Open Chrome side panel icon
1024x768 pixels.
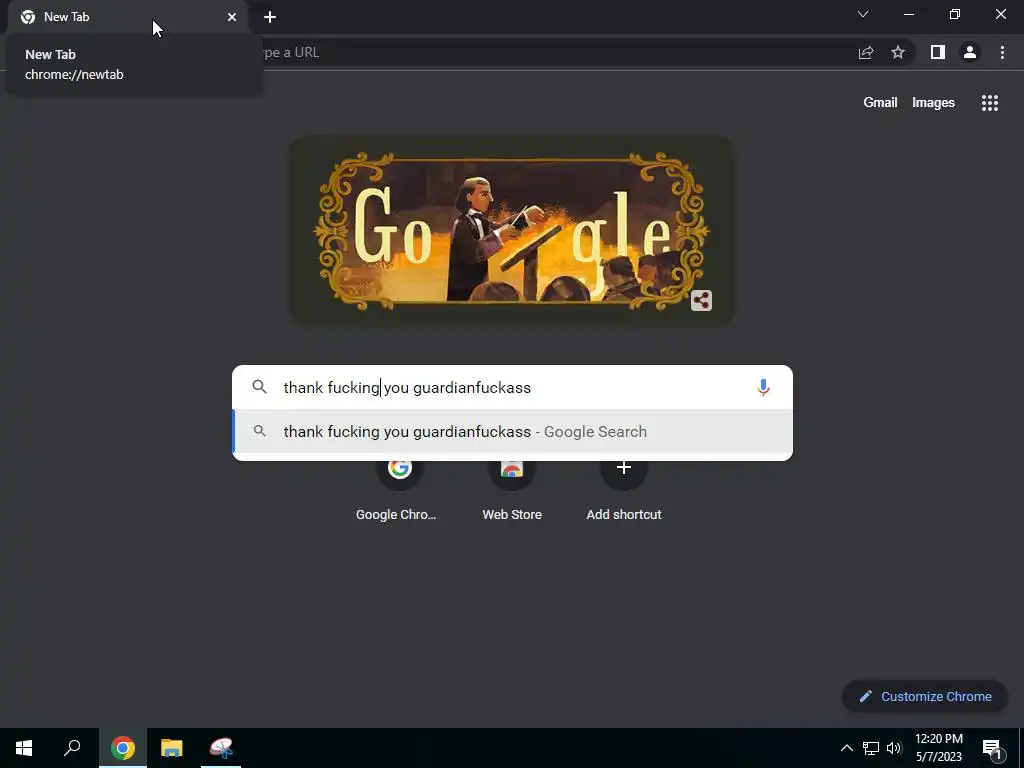[x=938, y=52]
